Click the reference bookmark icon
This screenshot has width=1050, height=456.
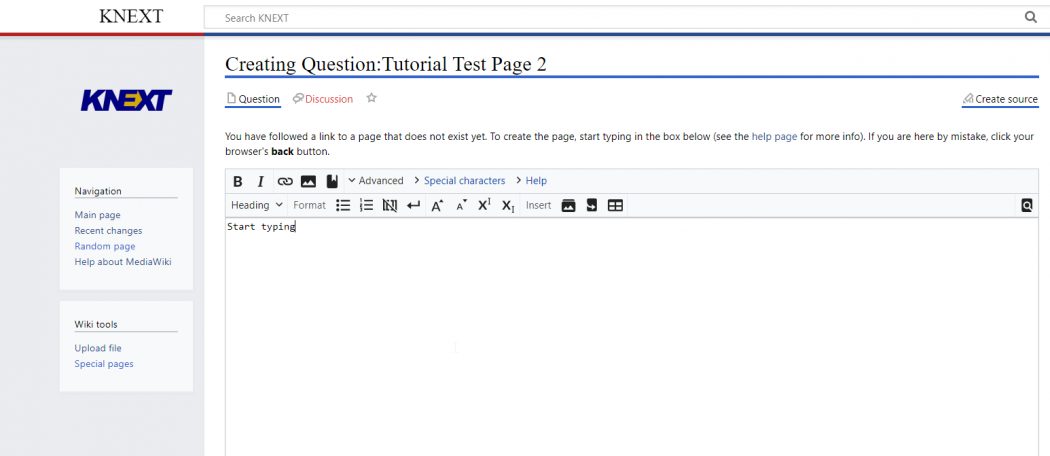(x=332, y=181)
